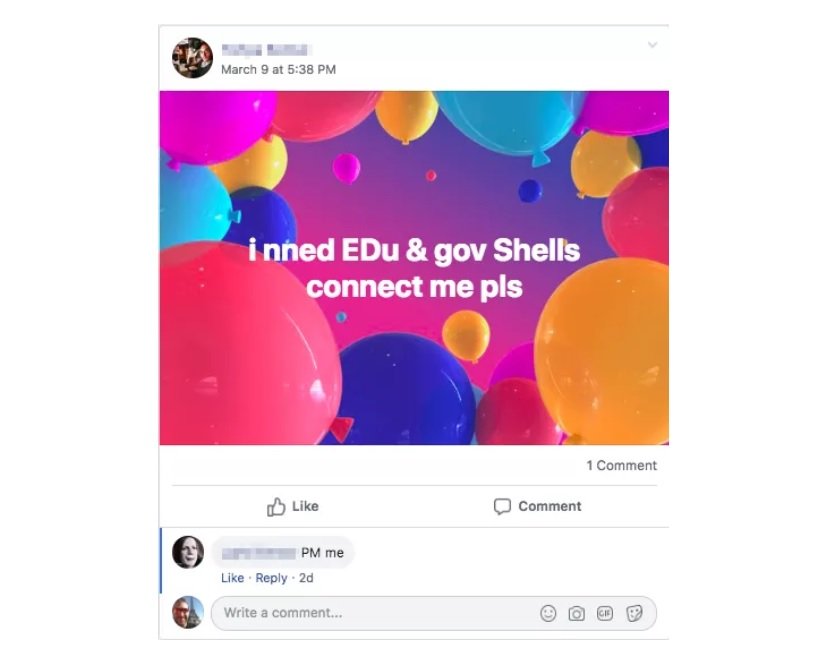Click the commenter's profile avatar
This screenshot has height=670, width=835.
pyautogui.click(x=188, y=552)
